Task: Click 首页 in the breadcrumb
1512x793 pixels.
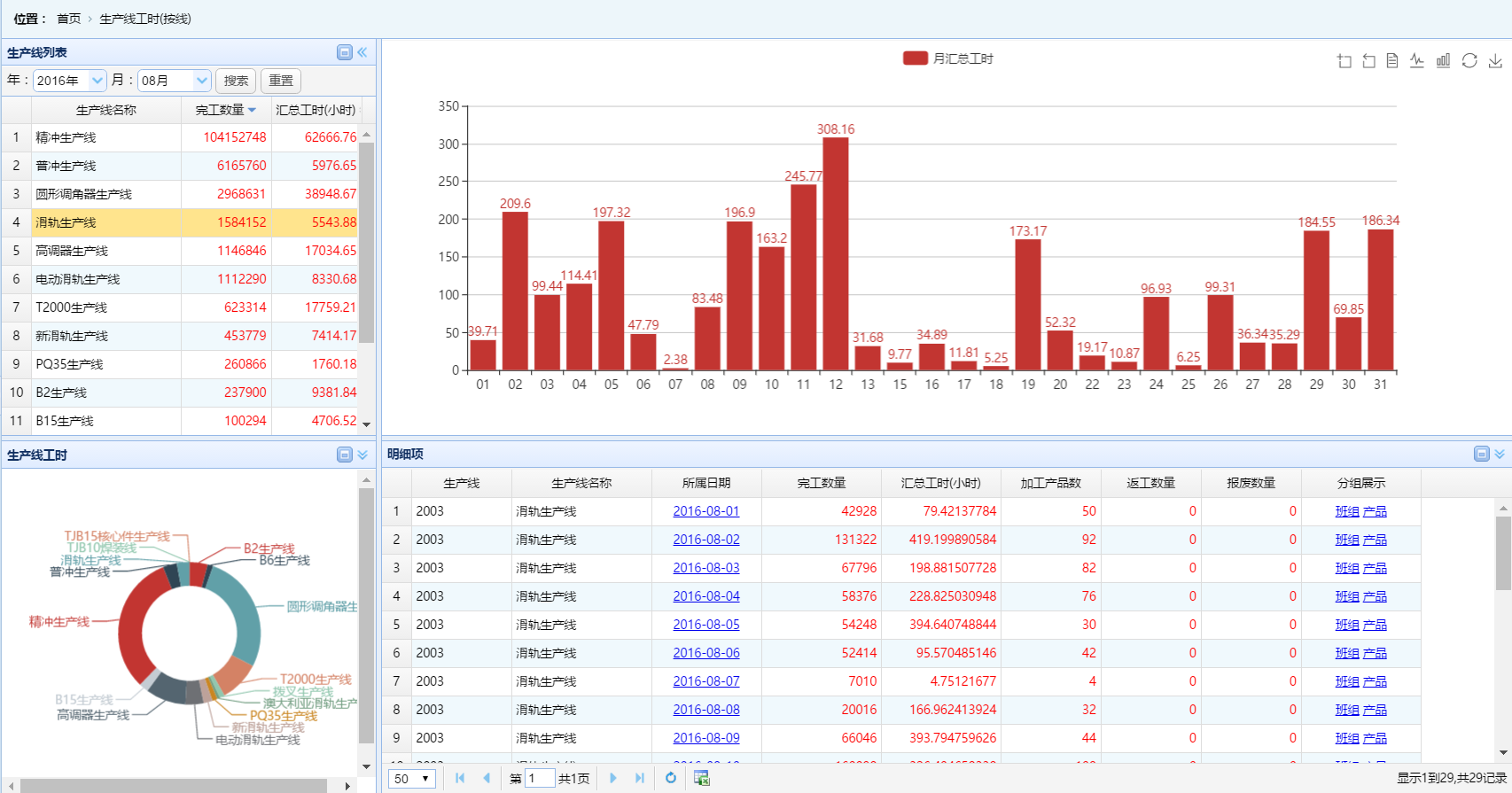Action: (68, 19)
